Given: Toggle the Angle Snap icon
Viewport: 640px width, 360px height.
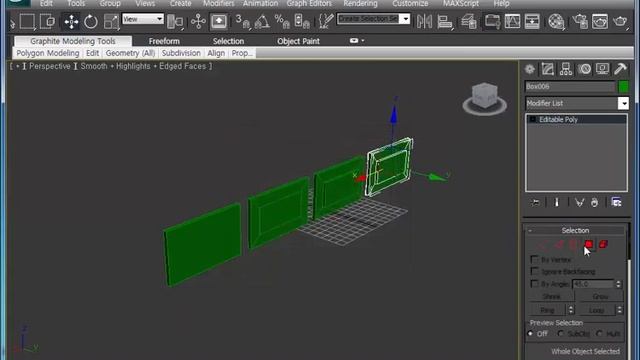Looking at the screenshot, I should [262, 21].
